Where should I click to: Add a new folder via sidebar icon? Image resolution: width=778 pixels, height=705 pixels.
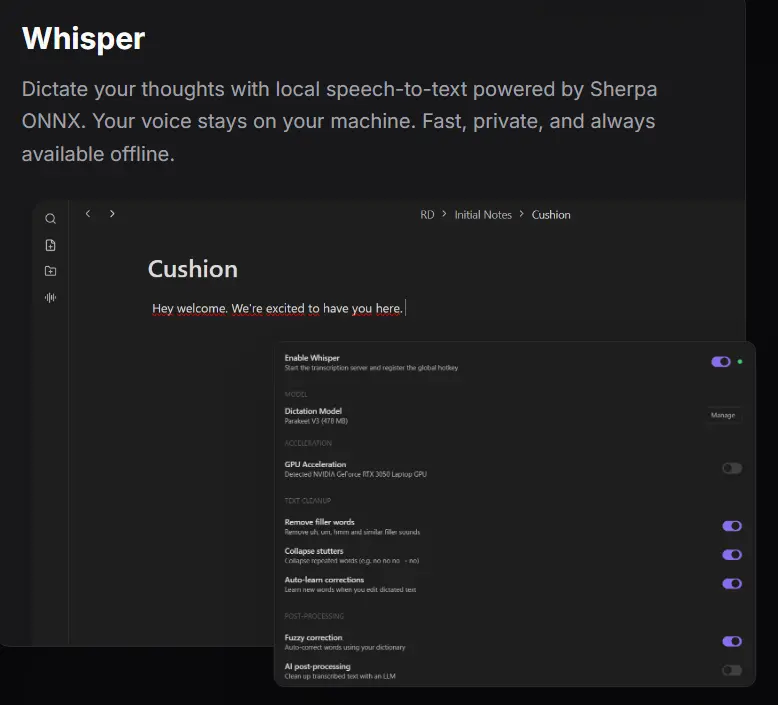coord(50,271)
